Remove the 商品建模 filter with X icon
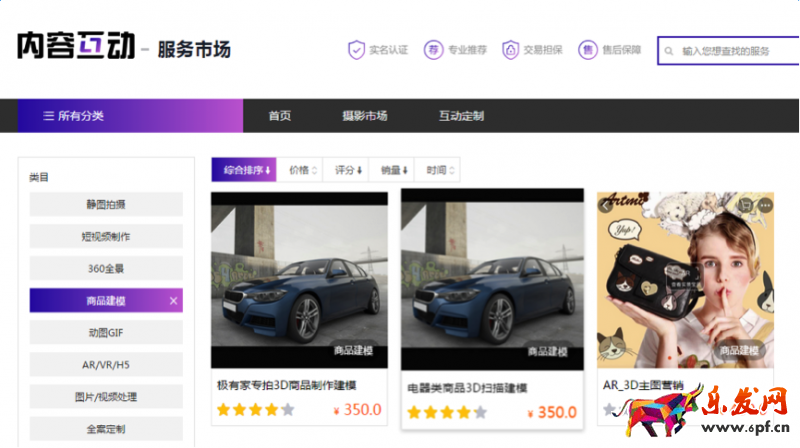This screenshot has width=800, height=448. click(x=173, y=301)
